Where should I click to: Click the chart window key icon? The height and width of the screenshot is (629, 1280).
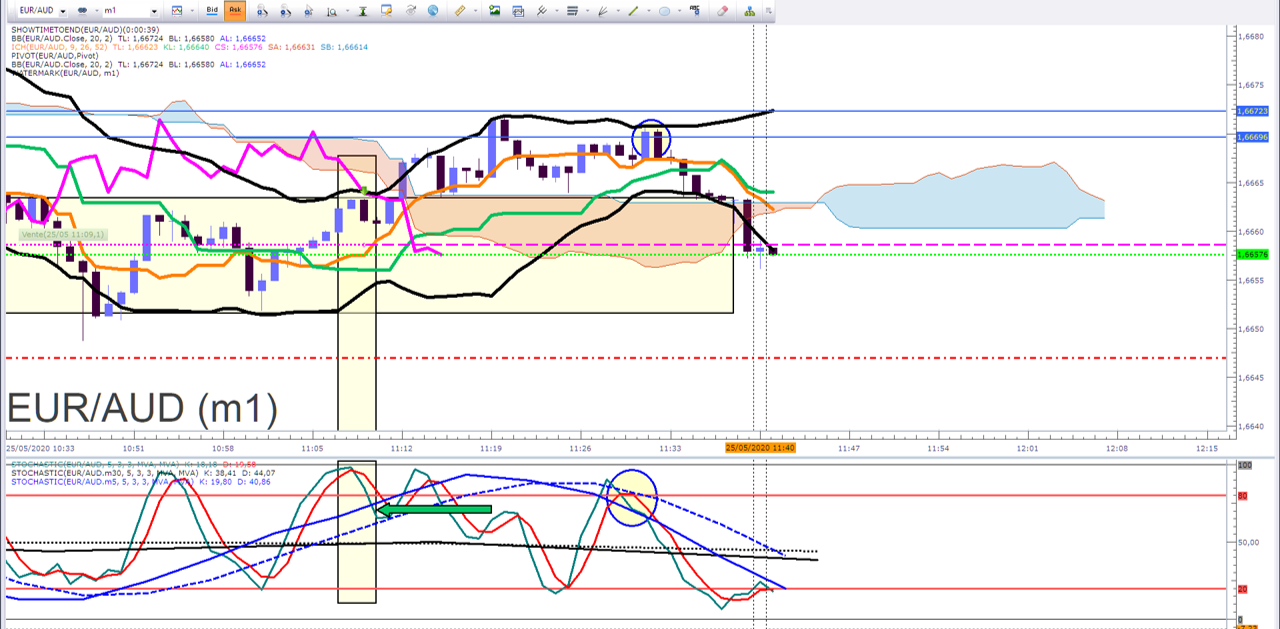(386, 10)
